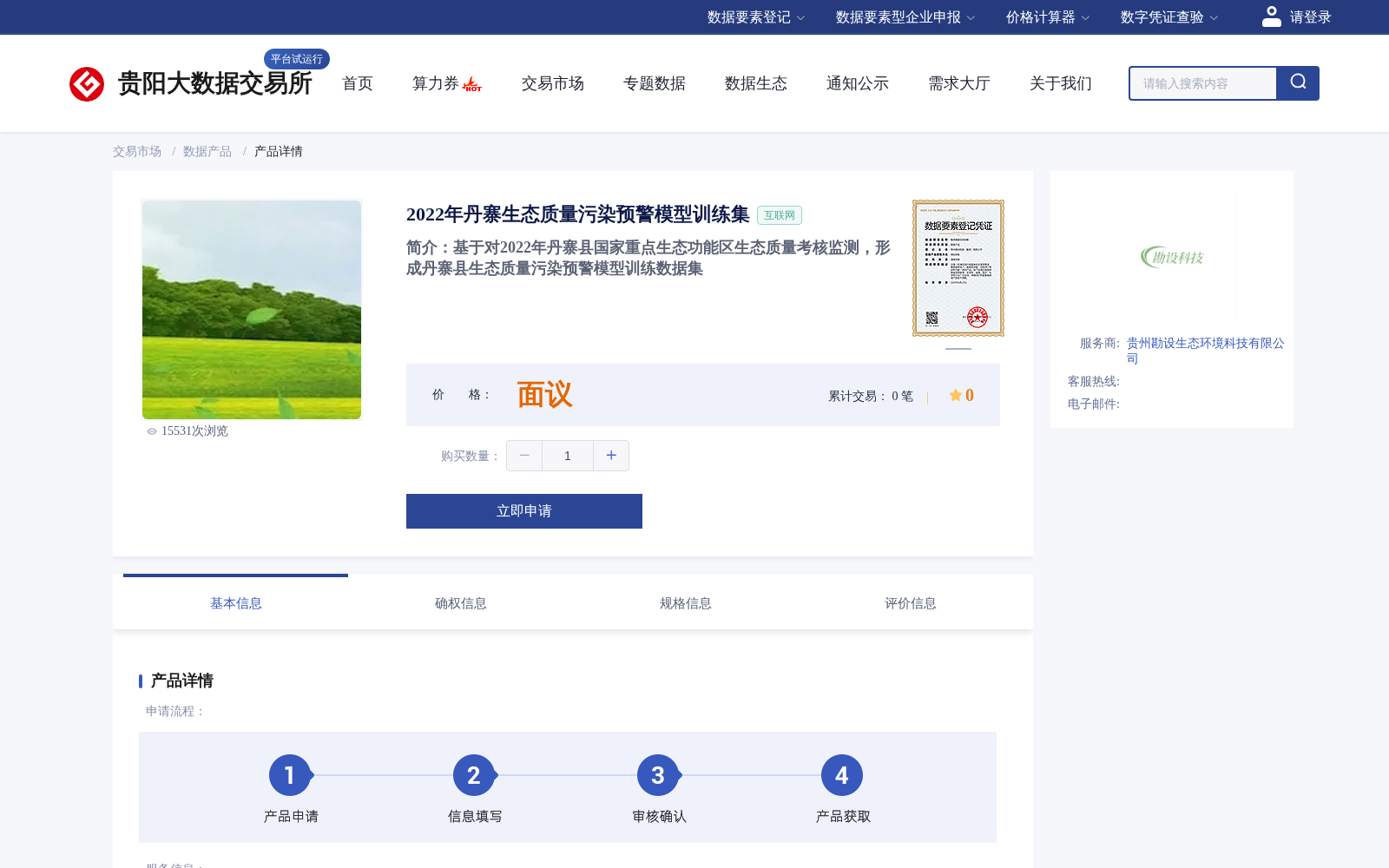1389x868 pixels.
Task: Click the 累计交易: 0 笔 text
Action: pyautogui.click(x=871, y=396)
